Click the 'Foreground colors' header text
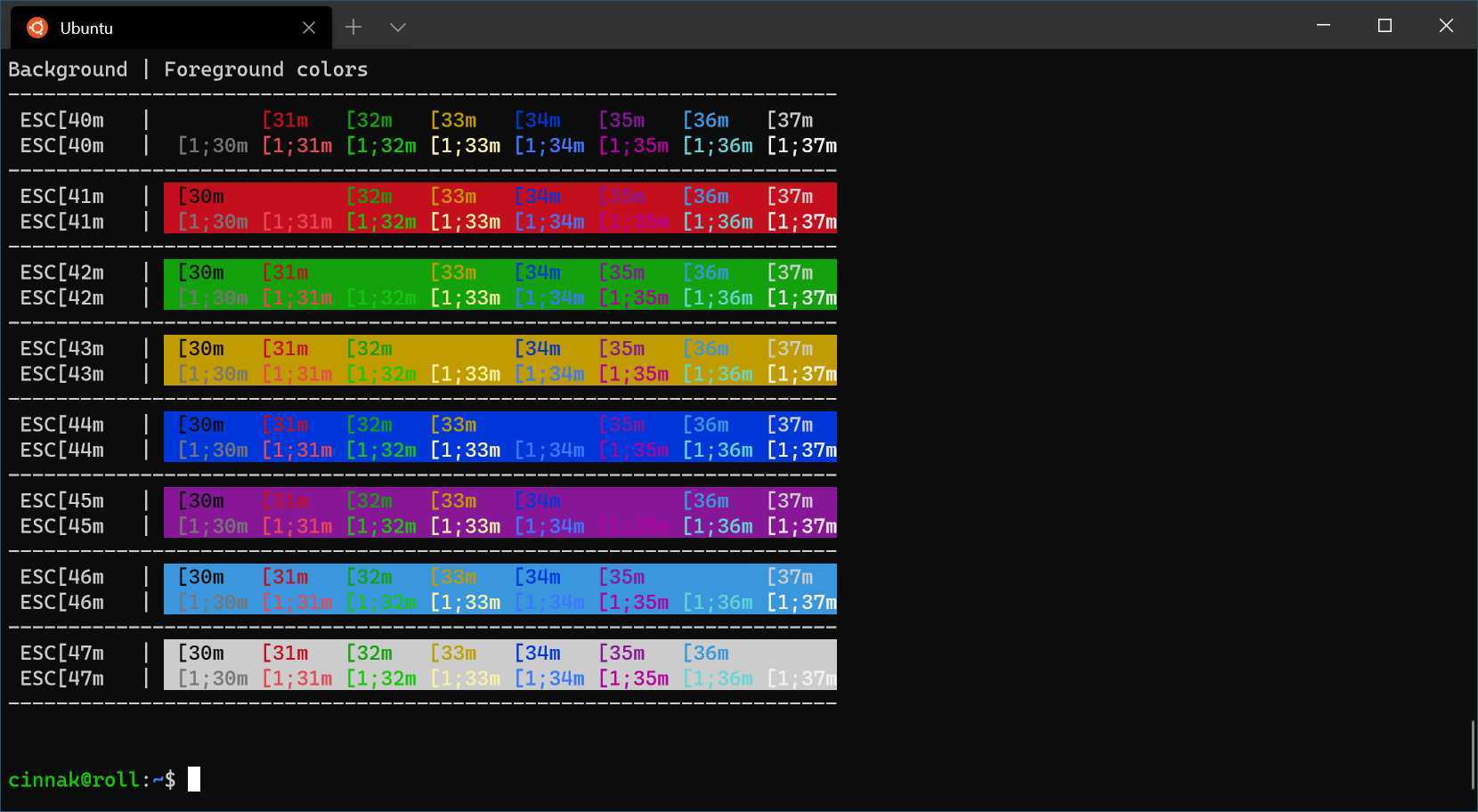 [x=265, y=69]
